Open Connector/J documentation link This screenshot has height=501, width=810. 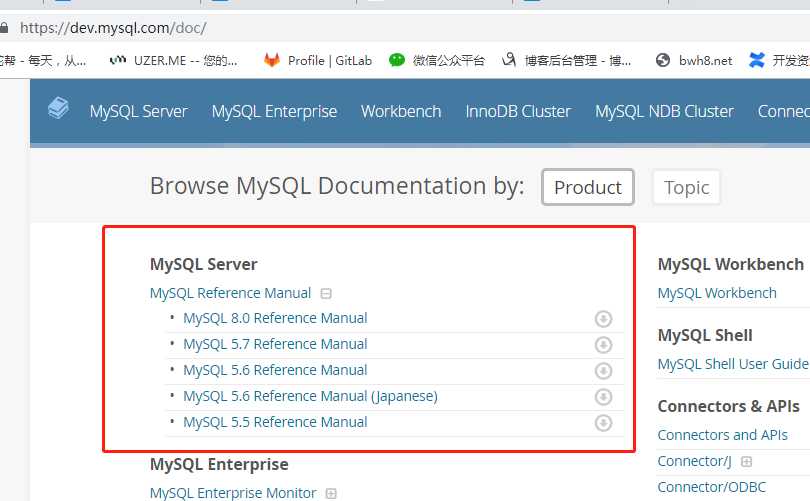(x=695, y=461)
